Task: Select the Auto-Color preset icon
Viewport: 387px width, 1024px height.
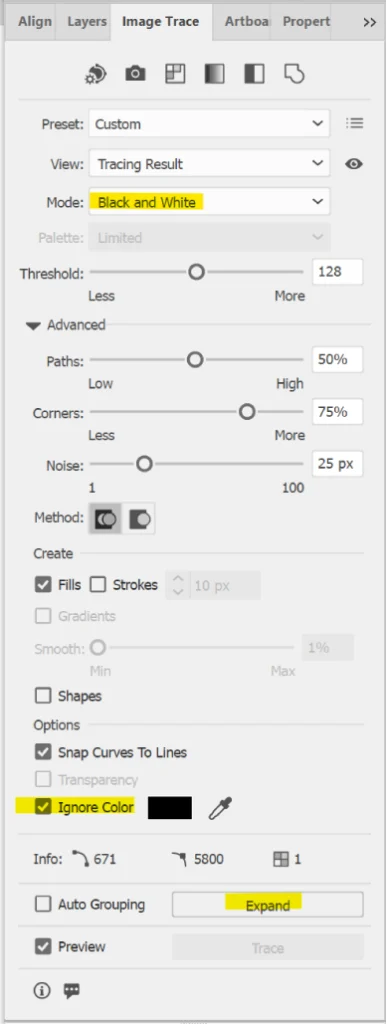Action: click(x=96, y=74)
